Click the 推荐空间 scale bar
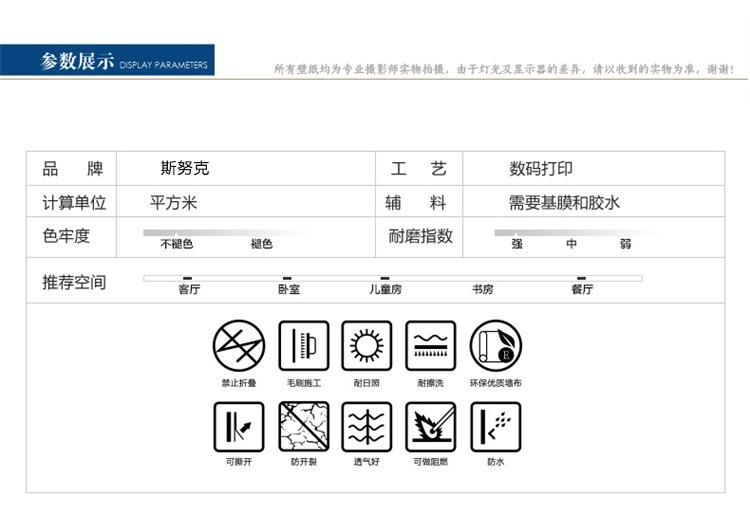 tap(393, 278)
